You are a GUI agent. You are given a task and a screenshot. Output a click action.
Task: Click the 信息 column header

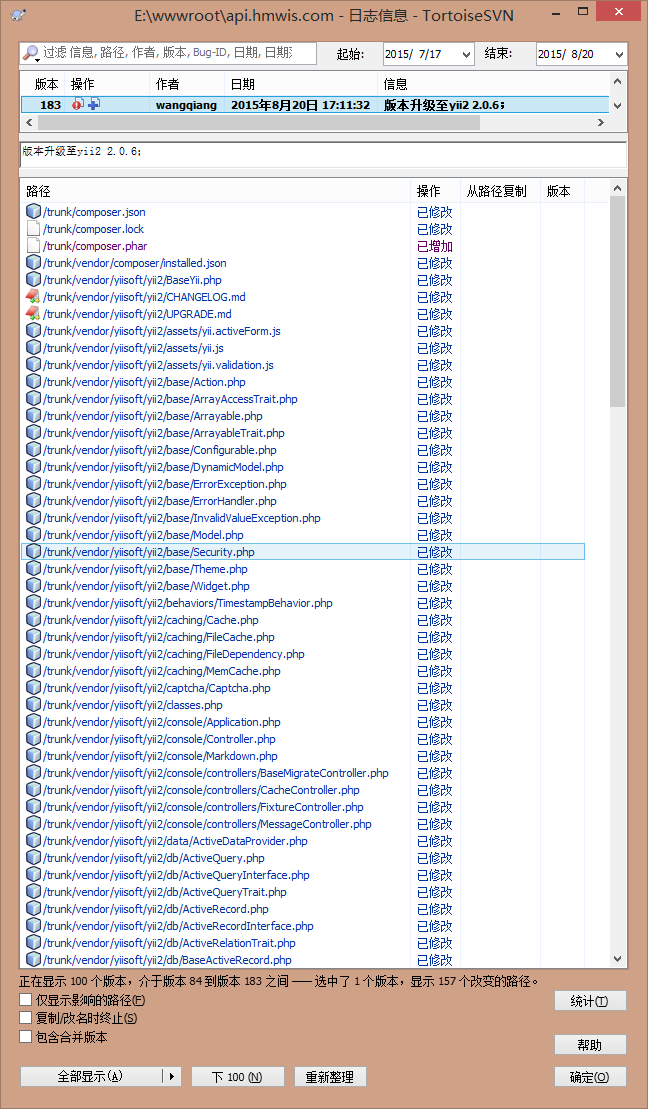[x=493, y=84]
